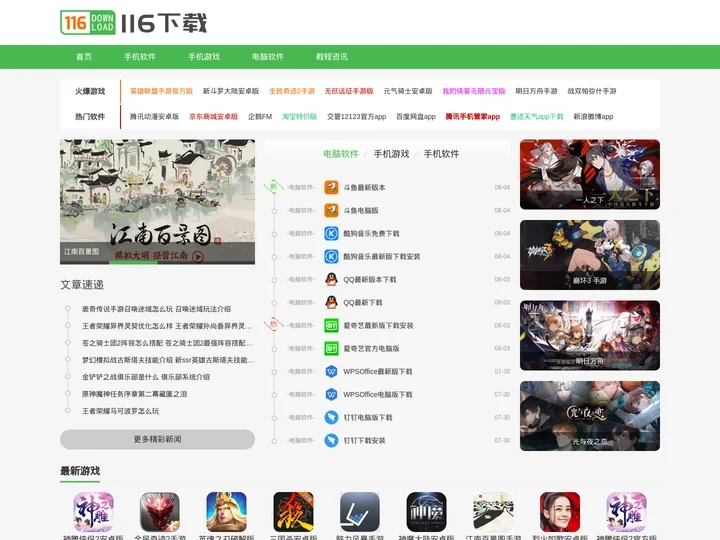
Task: Open the 战双帕弥什手游 link
Action: click(x=592, y=91)
